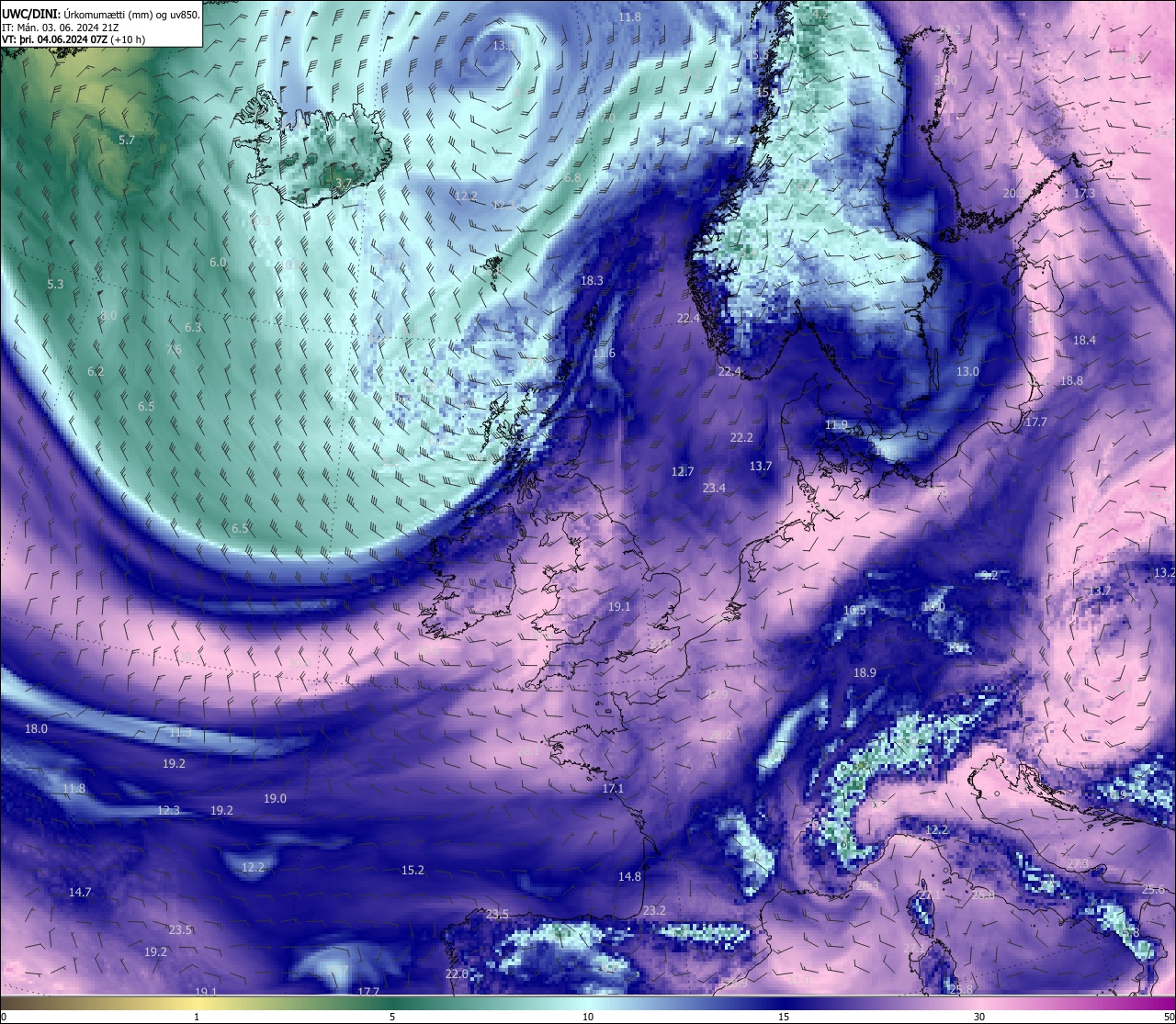The width and height of the screenshot is (1176, 1024).
Task: Click the 5.7 value label west of Iceland
Action: coord(127,140)
